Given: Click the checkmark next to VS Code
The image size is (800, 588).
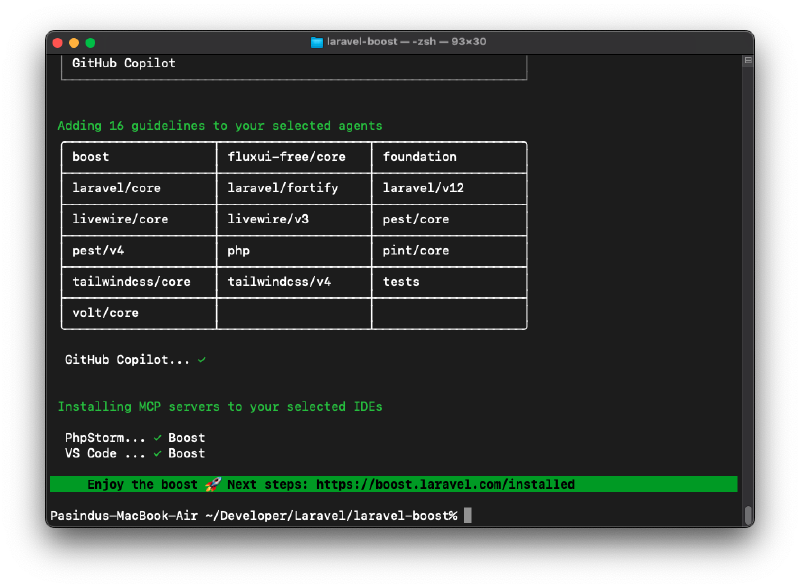Looking at the screenshot, I should click(x=157, y=453).
